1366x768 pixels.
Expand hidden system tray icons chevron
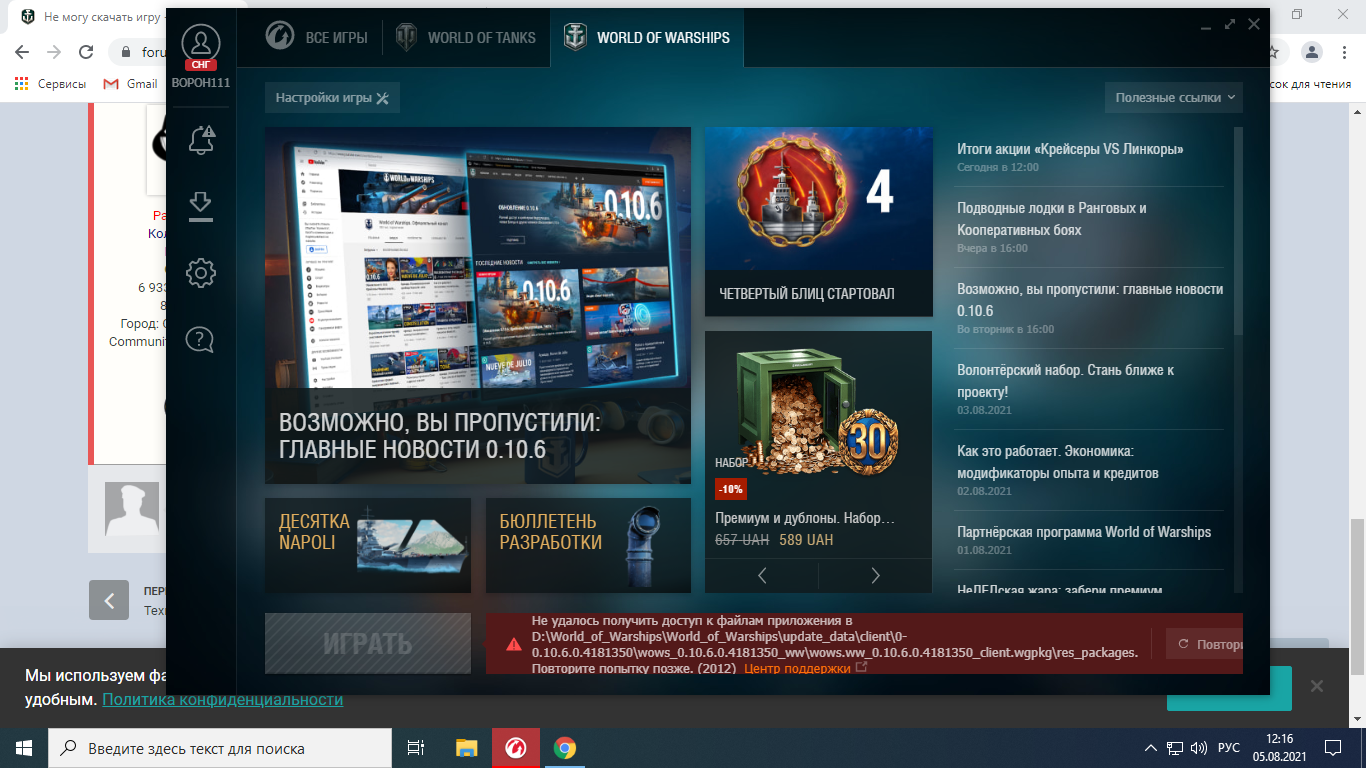click(1151, 747)
